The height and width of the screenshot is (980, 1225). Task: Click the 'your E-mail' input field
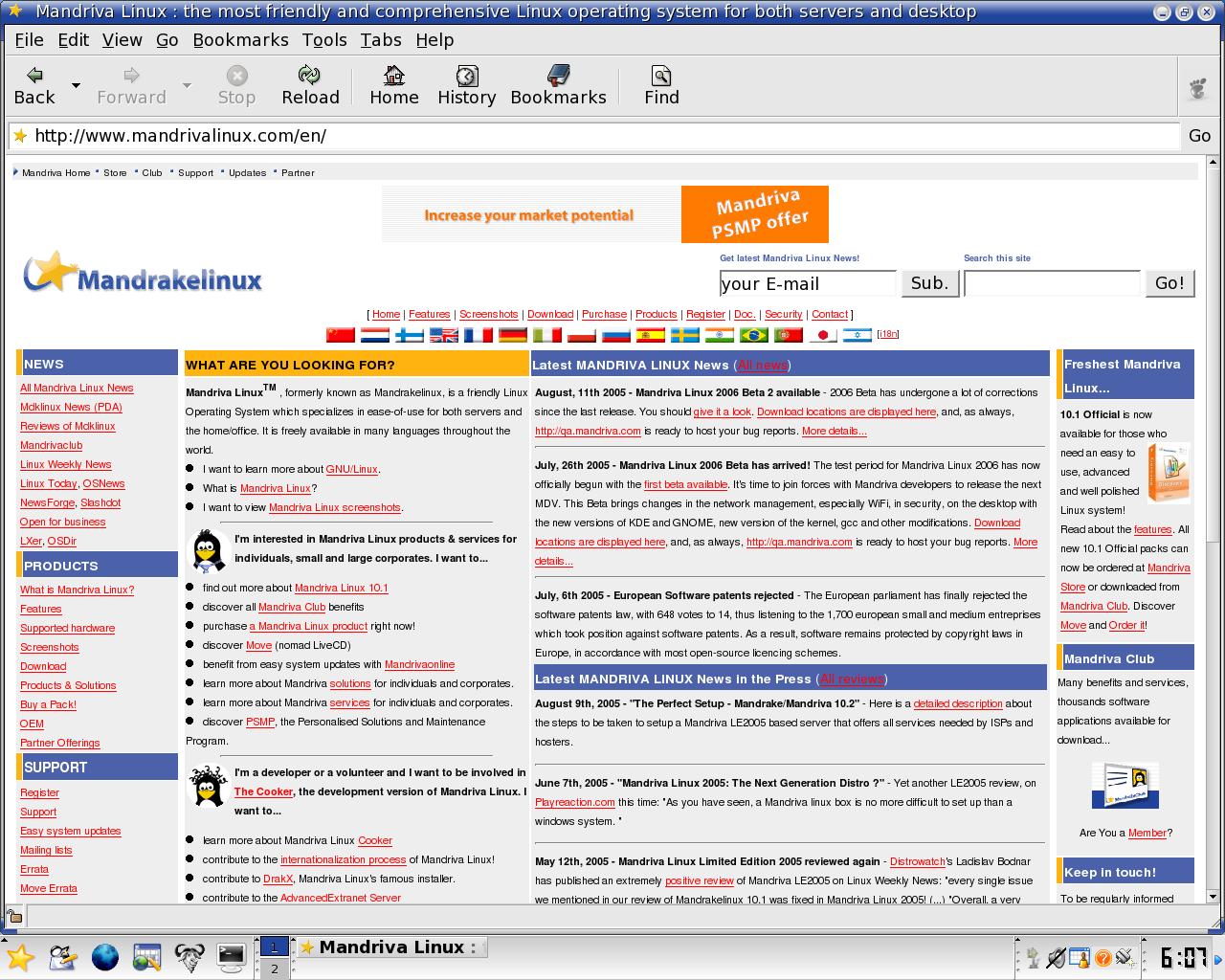(808, 283)
